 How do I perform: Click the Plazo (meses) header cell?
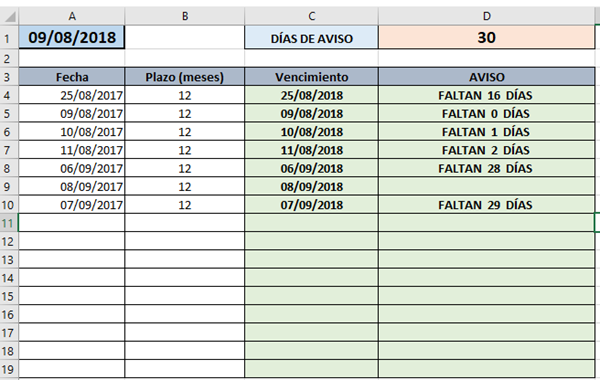point(185,77)
